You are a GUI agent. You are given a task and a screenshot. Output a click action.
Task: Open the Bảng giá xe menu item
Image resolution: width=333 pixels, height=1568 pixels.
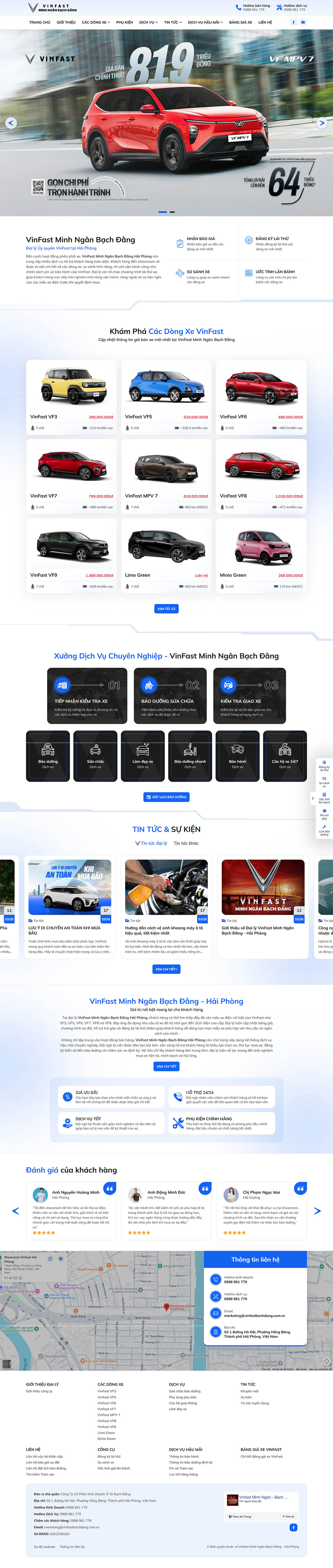point(240,22)
